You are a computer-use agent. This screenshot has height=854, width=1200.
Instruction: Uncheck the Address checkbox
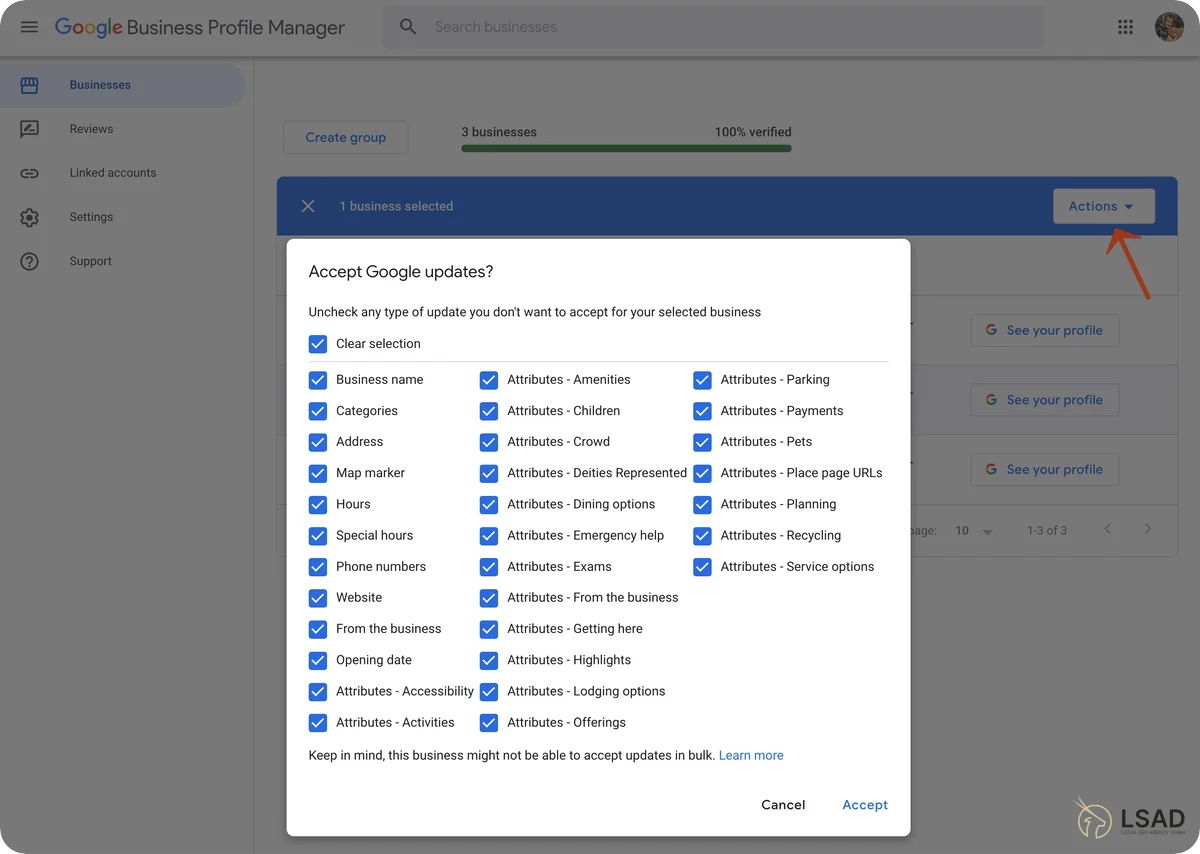318,442
